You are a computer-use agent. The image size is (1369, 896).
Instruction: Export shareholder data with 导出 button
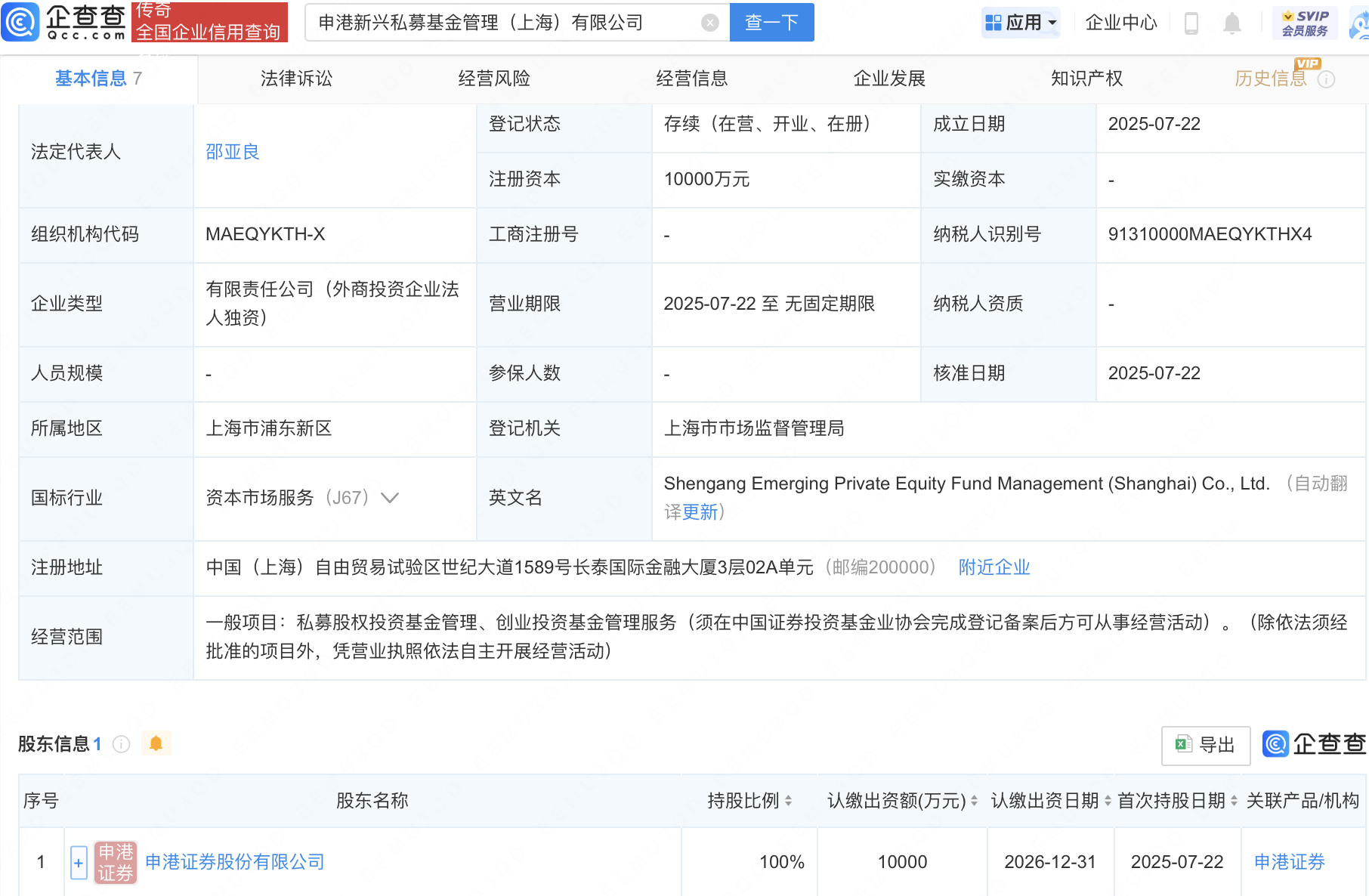click(x=1206, y=745)
